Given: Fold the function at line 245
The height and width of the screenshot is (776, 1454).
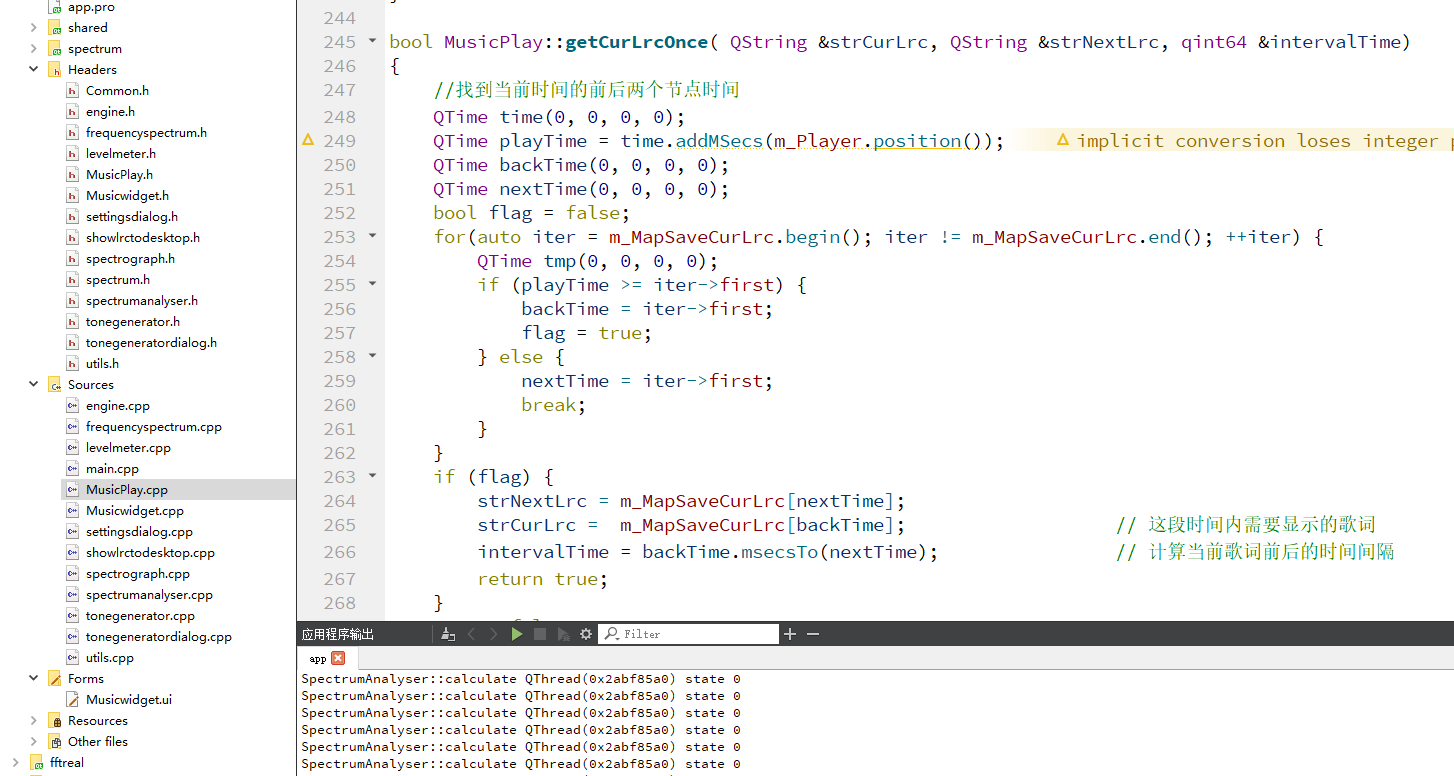Looking at the screenshot, I should coord(373,41).
